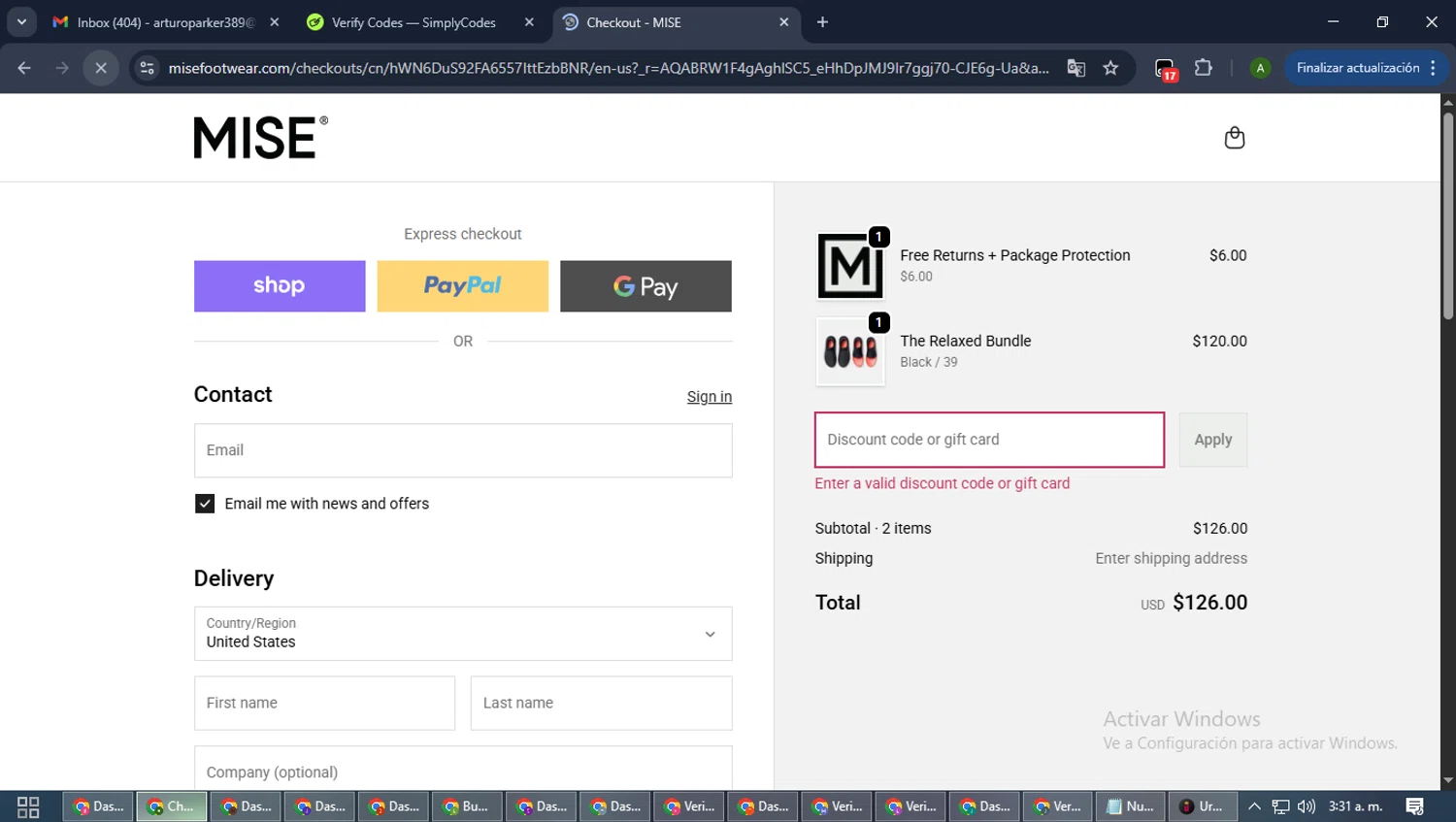
Task: Choose Google Pay express checkout
Action: tap(645, 286)
